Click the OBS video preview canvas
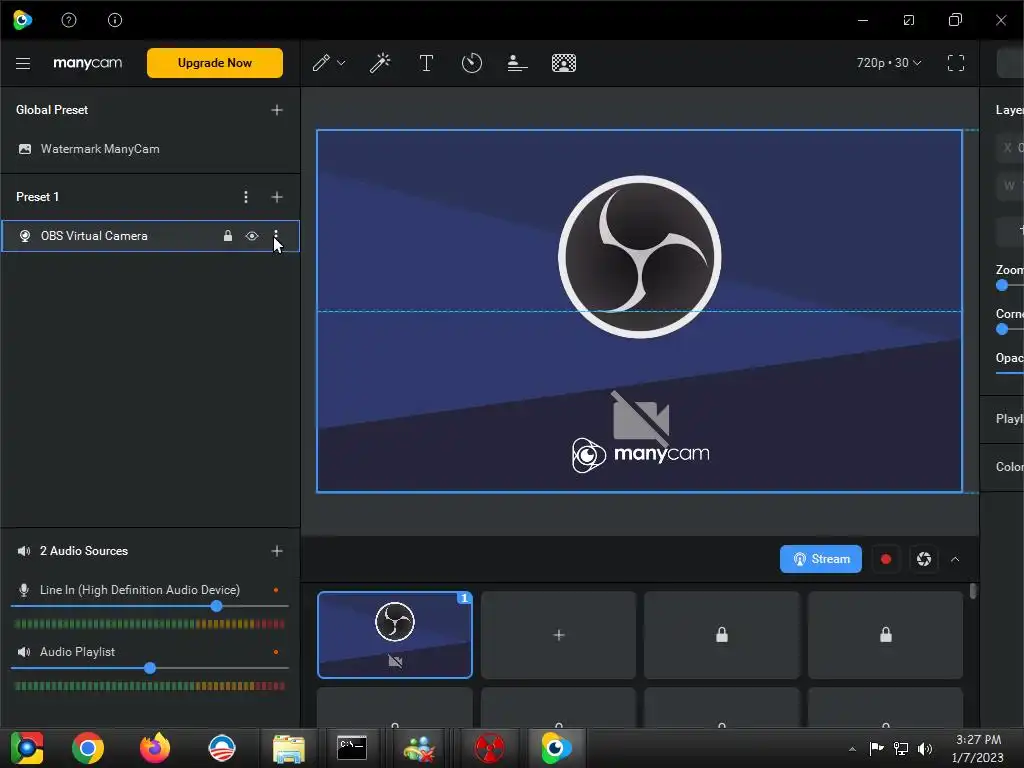This screenshot has height=768, width=1024. tap(639, 311)
